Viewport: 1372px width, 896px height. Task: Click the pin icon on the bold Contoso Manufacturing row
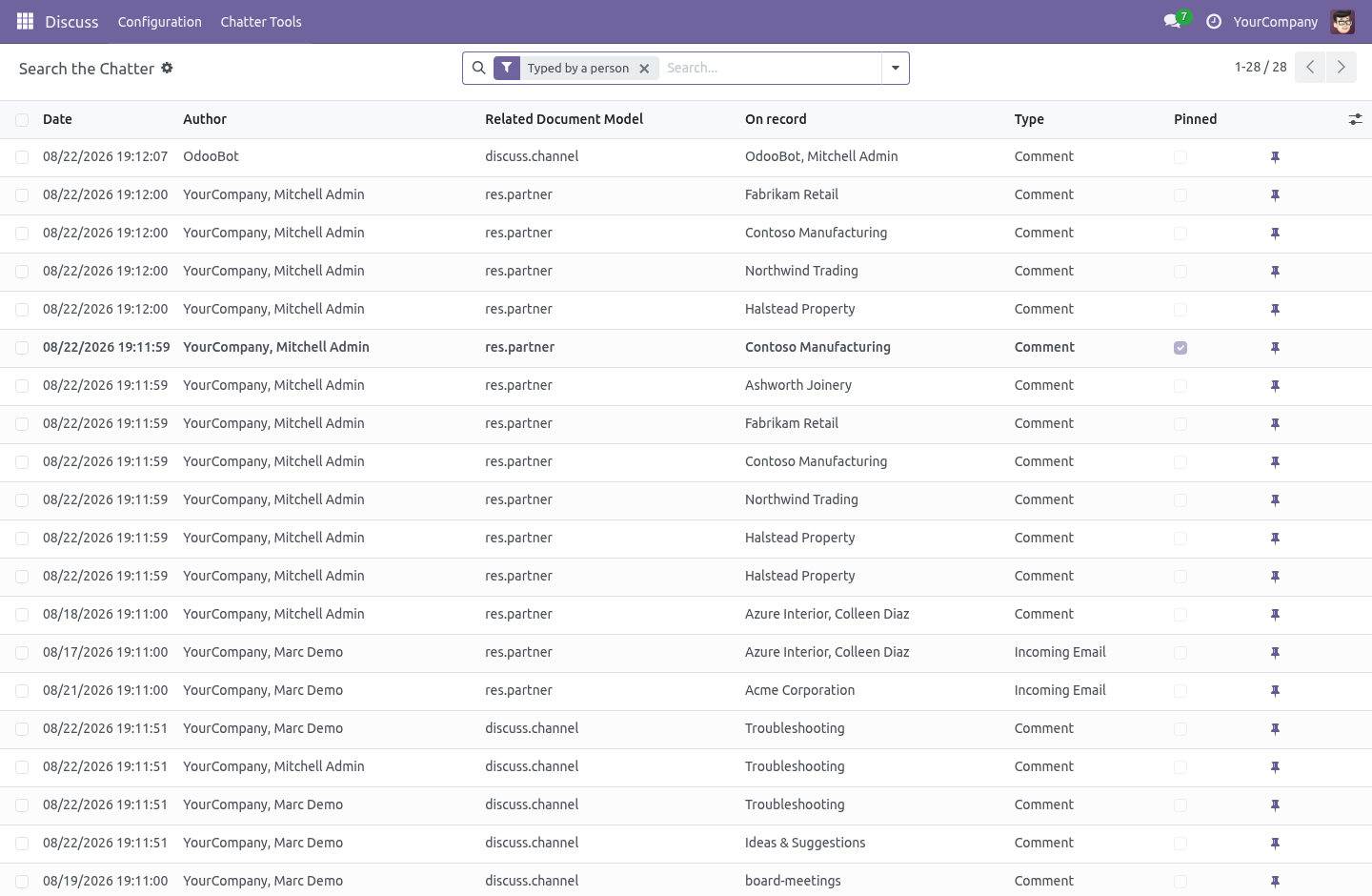[x=1275, y=348]
